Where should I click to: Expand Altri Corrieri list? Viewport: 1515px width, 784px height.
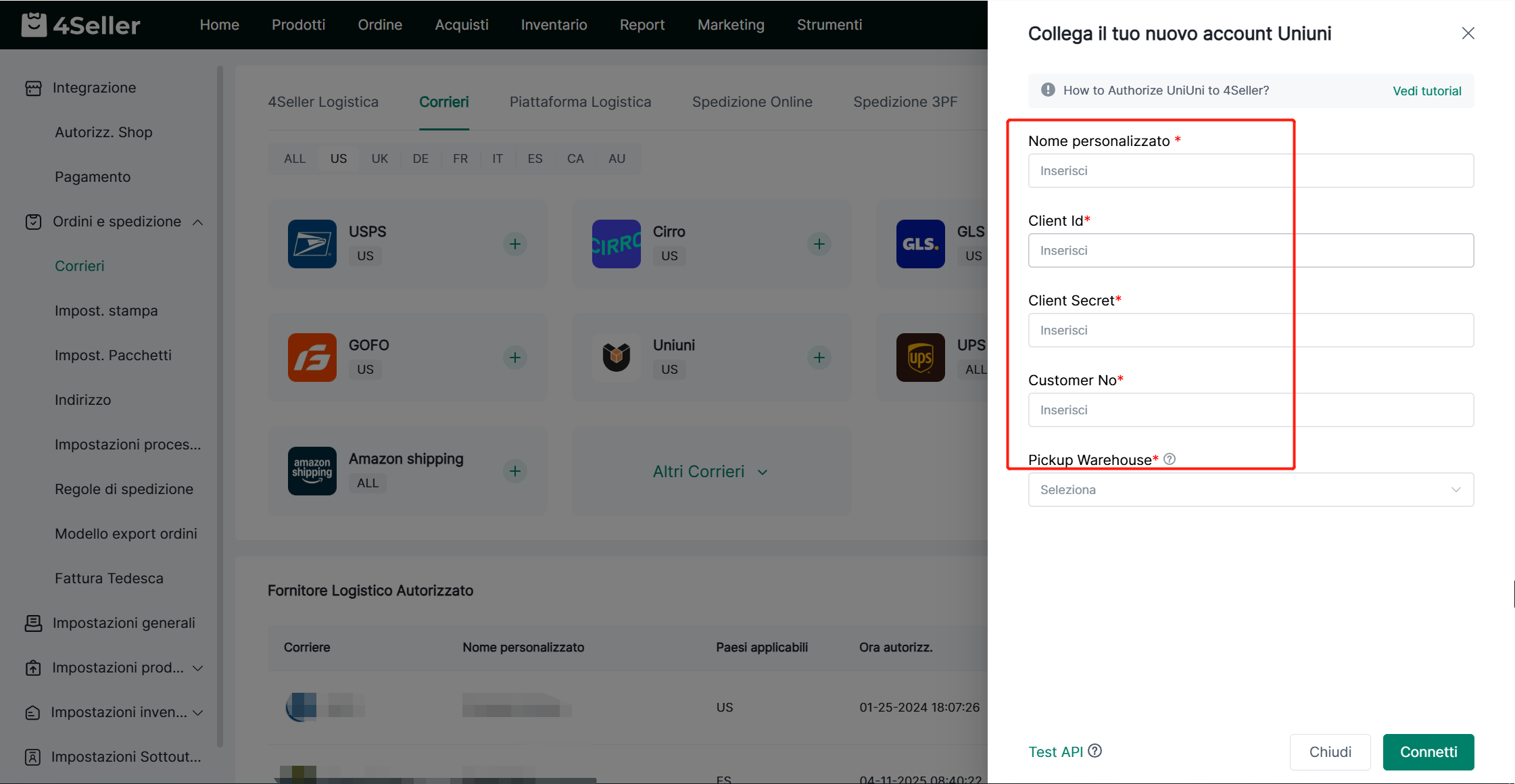(x=709, y=472)
